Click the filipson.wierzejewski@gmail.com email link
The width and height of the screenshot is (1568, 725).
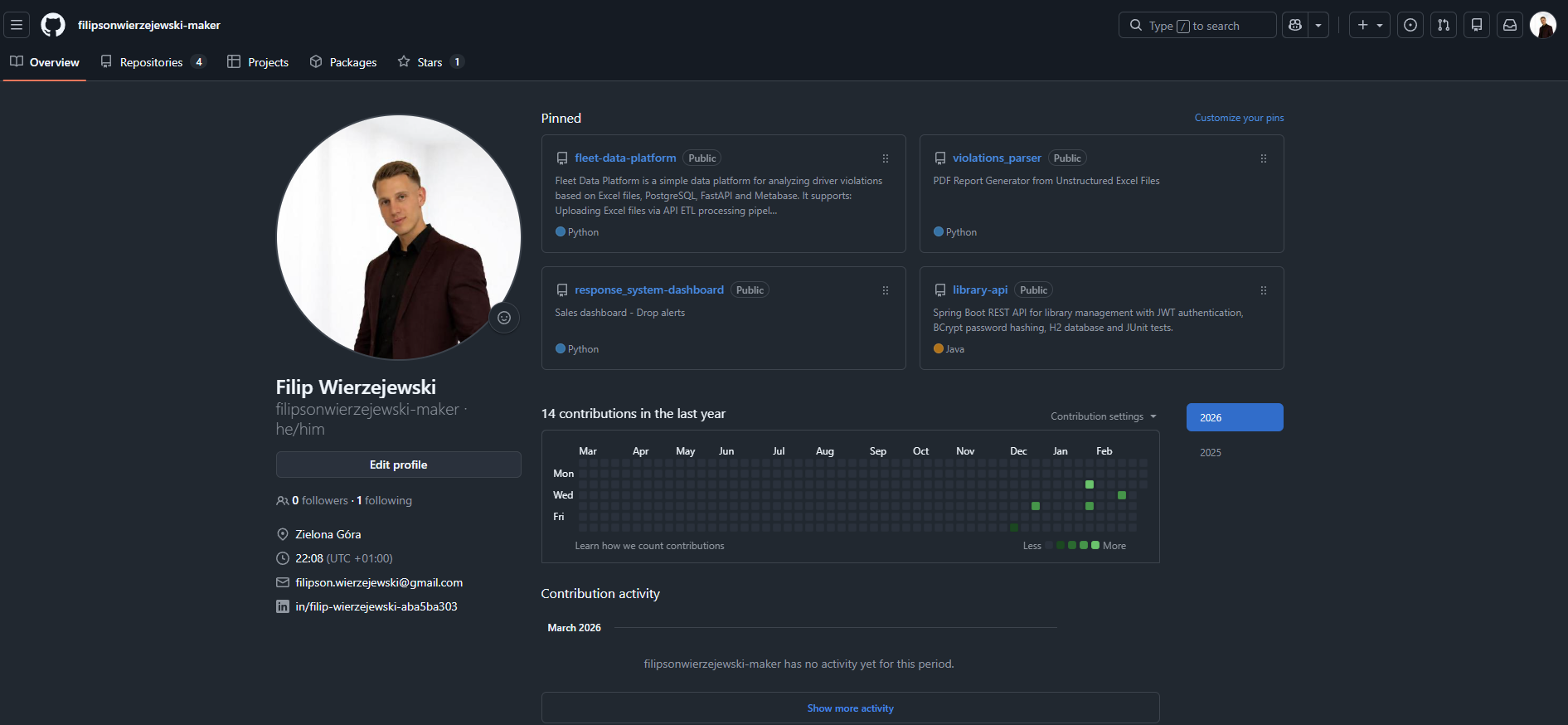click(x=379, y=582)
